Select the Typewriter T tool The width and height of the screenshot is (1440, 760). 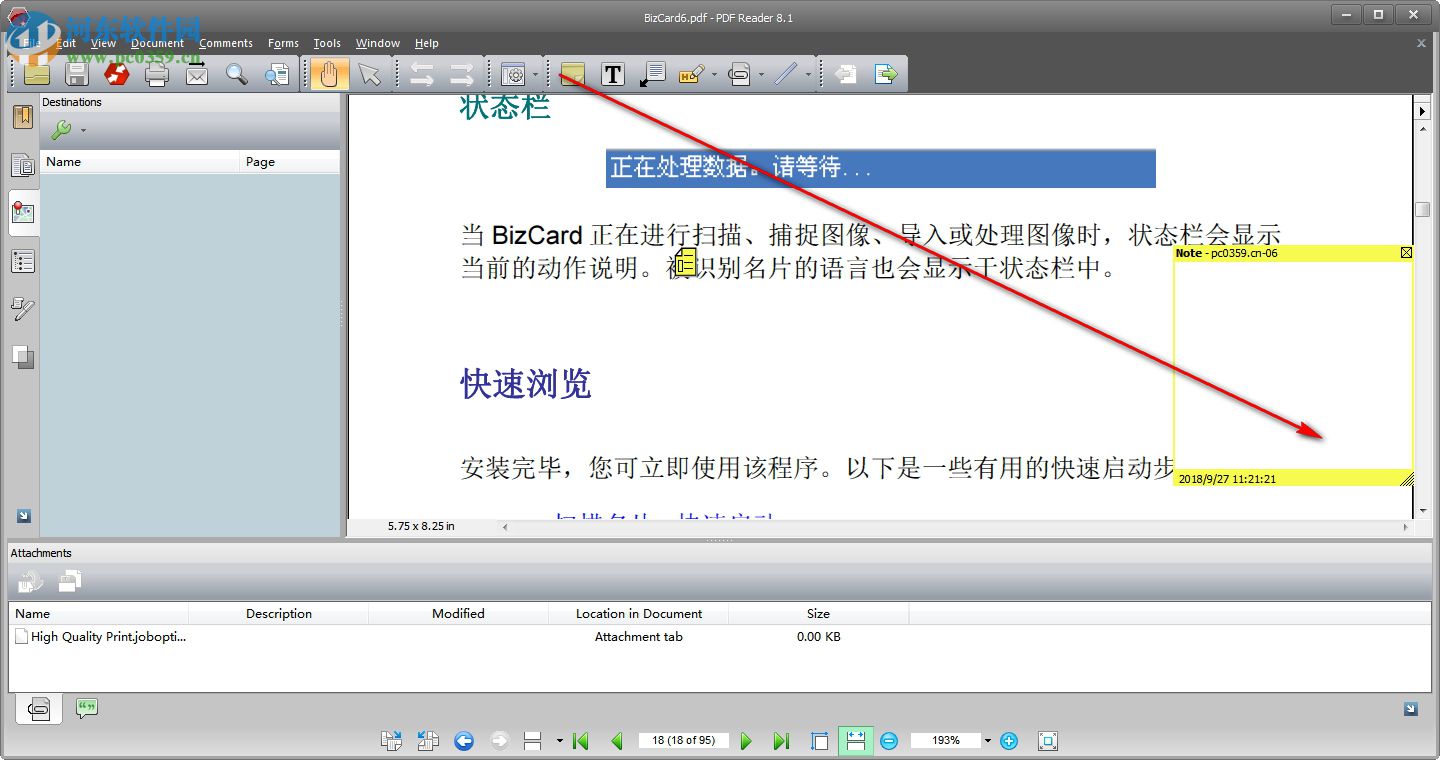pos(613,74)
